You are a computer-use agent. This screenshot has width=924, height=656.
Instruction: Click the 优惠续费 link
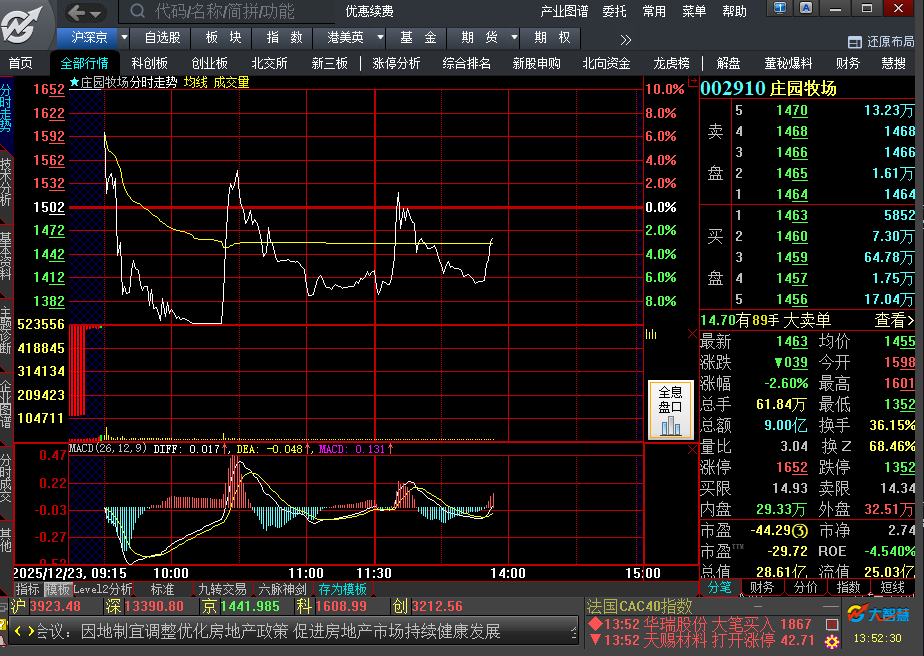(369, 11)
